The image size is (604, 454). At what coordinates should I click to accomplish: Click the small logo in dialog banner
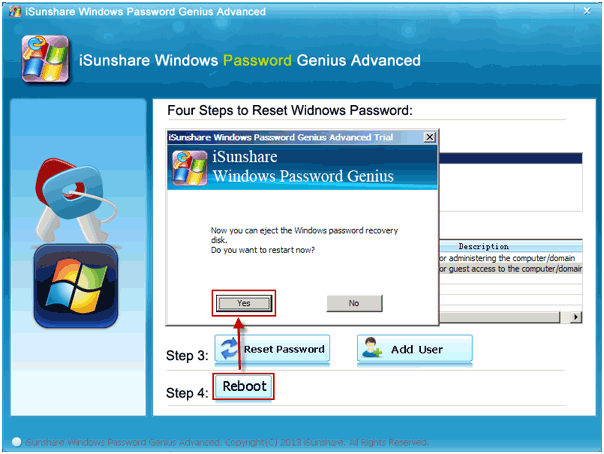pos(190,168)
